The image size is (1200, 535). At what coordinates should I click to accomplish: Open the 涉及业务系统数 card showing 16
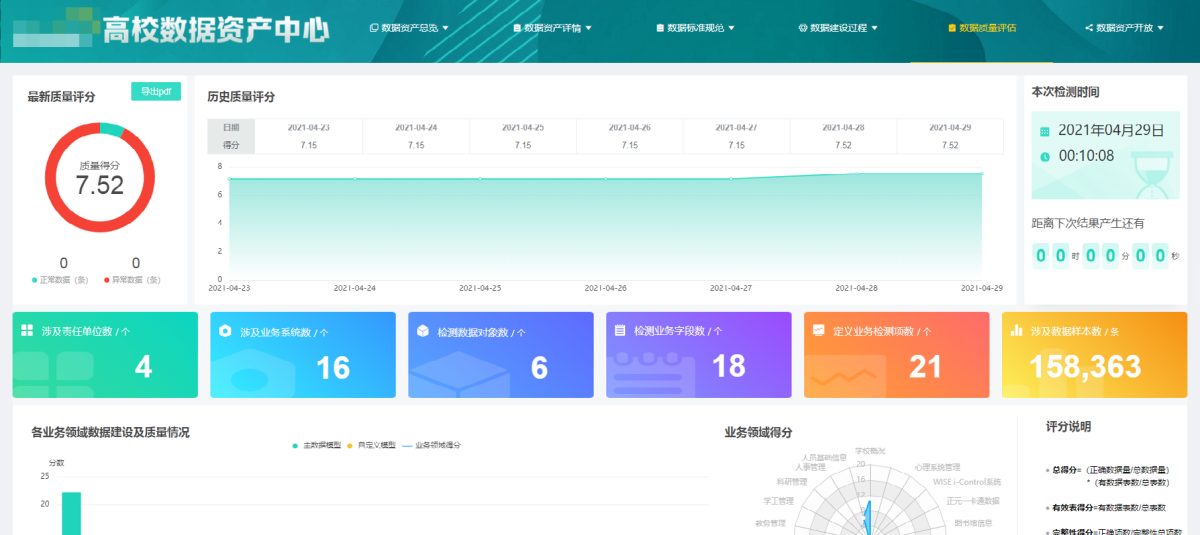coord(303,355)
